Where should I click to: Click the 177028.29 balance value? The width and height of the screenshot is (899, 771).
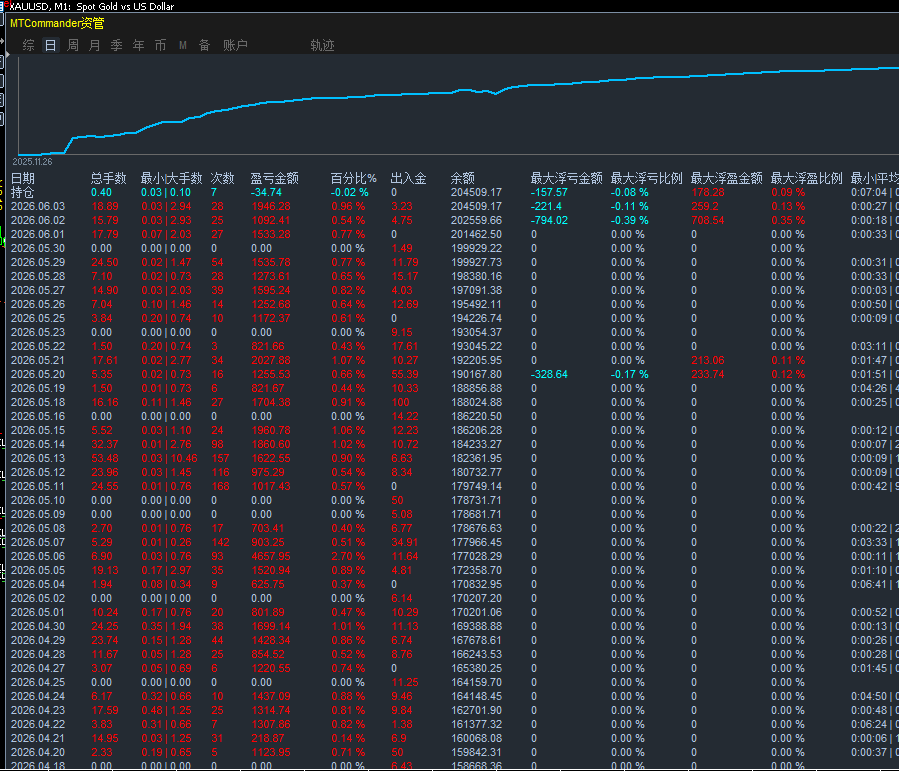coord(476,557)
